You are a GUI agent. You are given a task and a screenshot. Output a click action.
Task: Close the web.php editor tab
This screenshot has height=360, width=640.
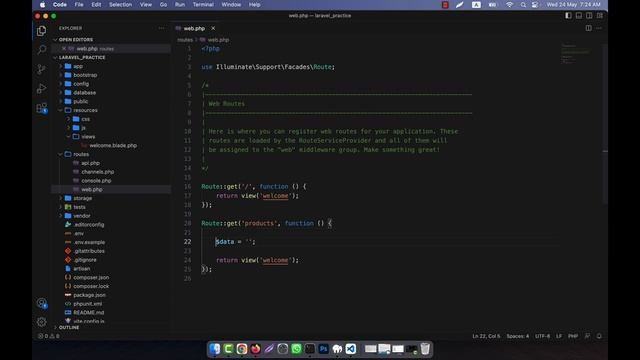[x=213, y=28]
